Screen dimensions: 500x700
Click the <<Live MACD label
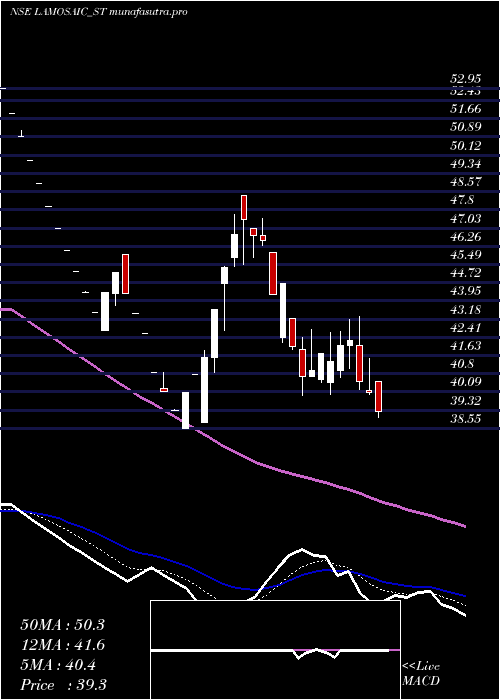pos(421,674)
